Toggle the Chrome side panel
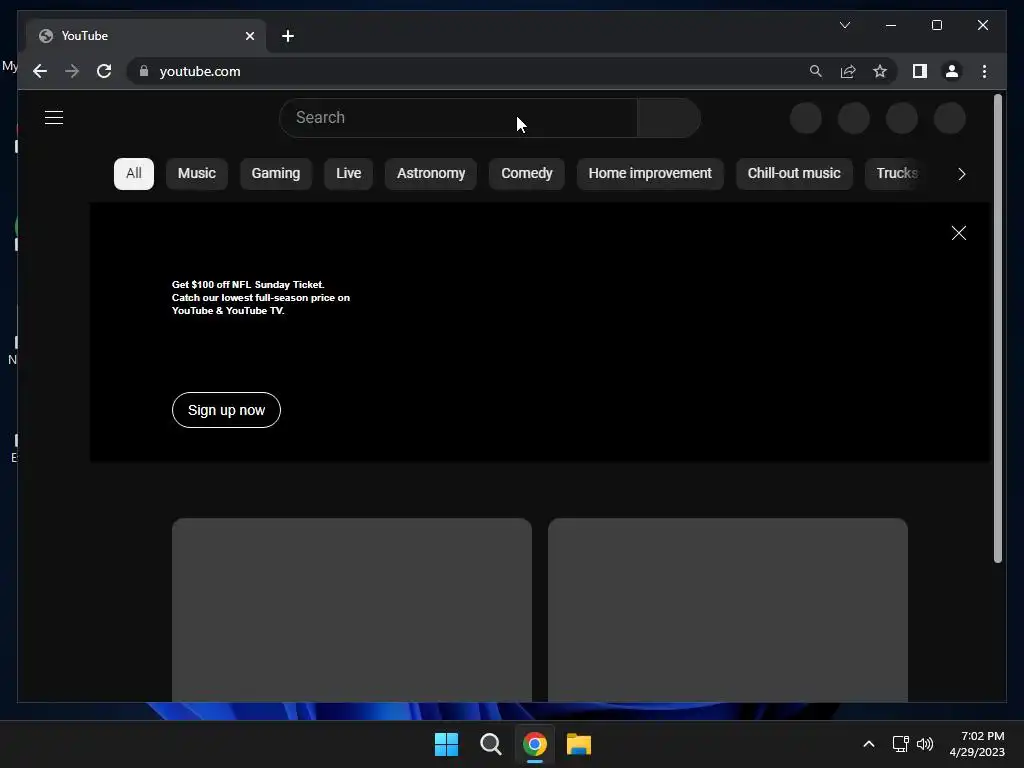 (x=920, y=71)
